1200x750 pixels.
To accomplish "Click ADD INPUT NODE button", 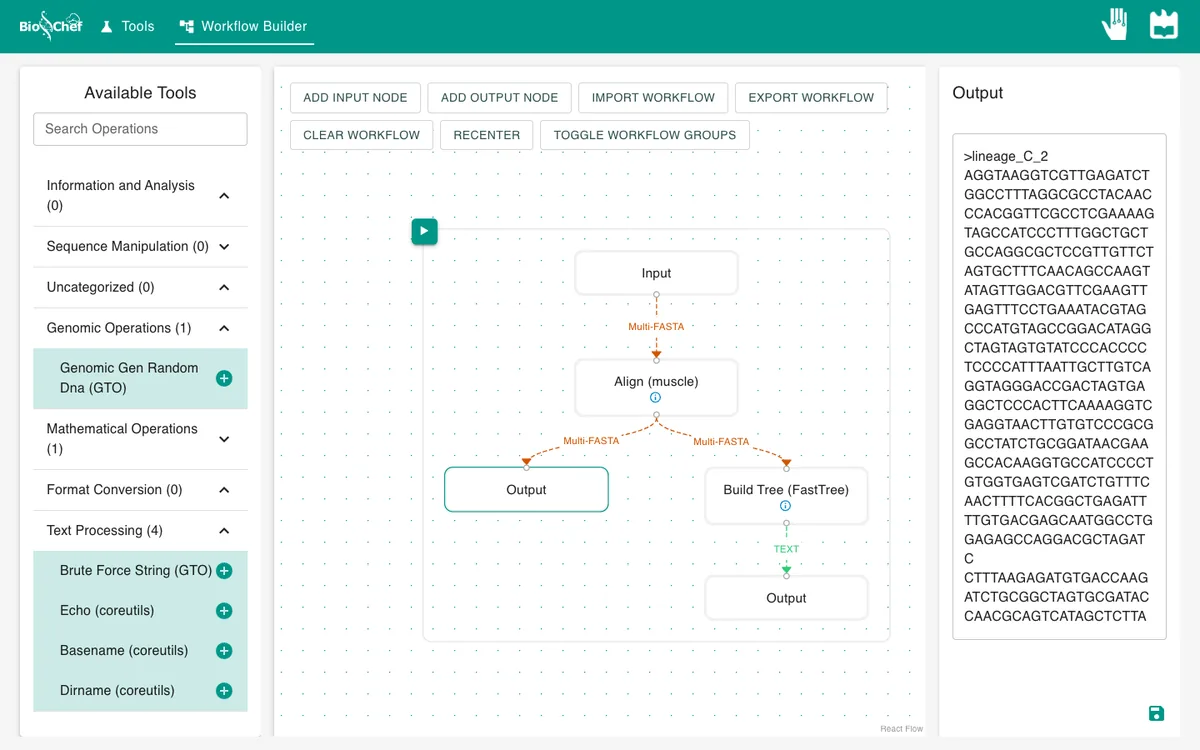I will click(x=355, y=98).
